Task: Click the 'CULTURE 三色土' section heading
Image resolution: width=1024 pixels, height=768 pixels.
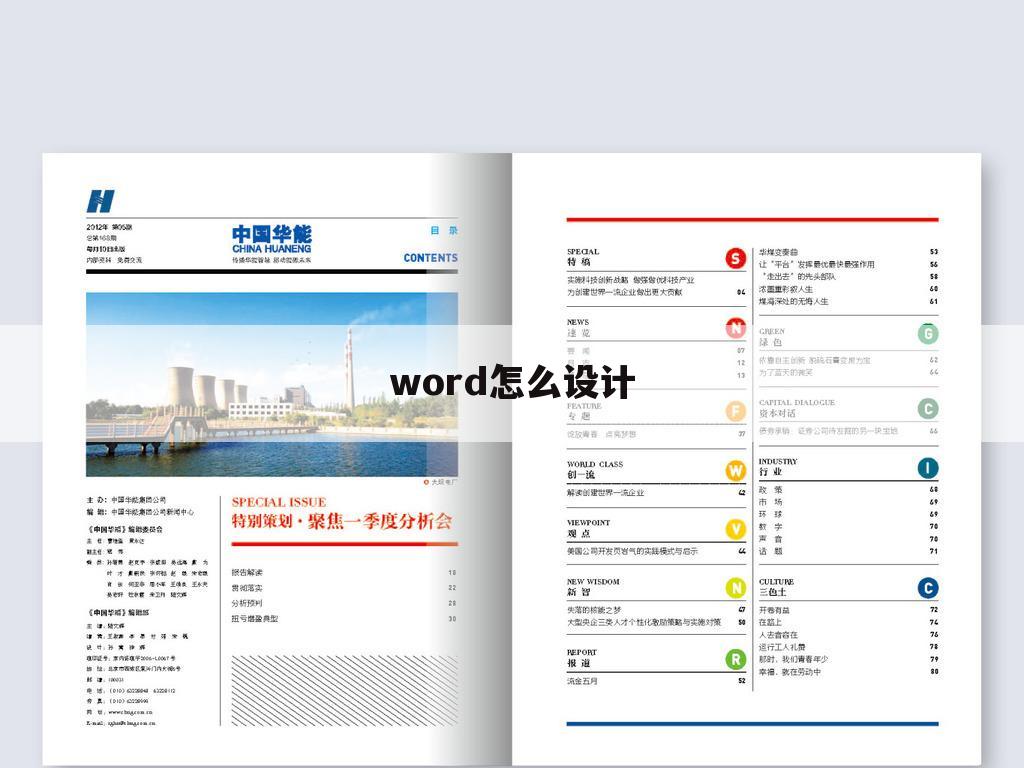Action: pyautogui.click(x=776, y=587)
